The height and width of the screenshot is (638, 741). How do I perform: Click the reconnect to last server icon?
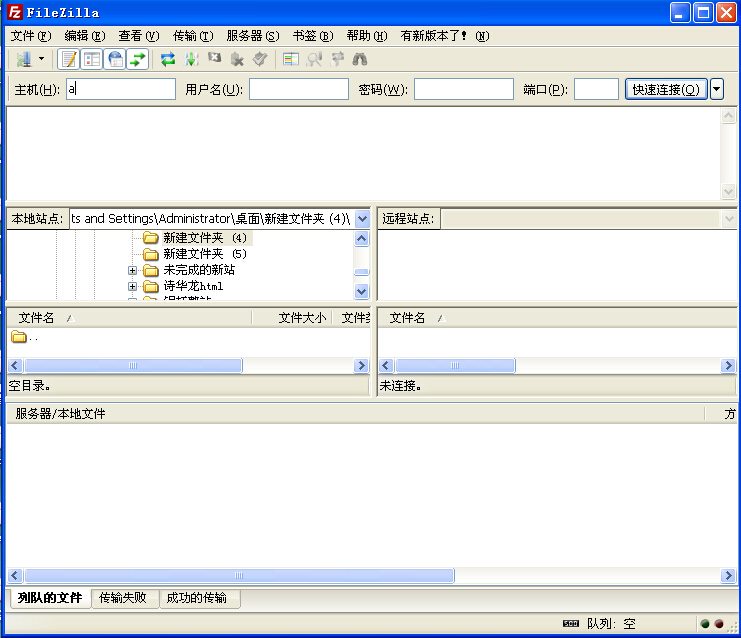[x=260, y=59]
